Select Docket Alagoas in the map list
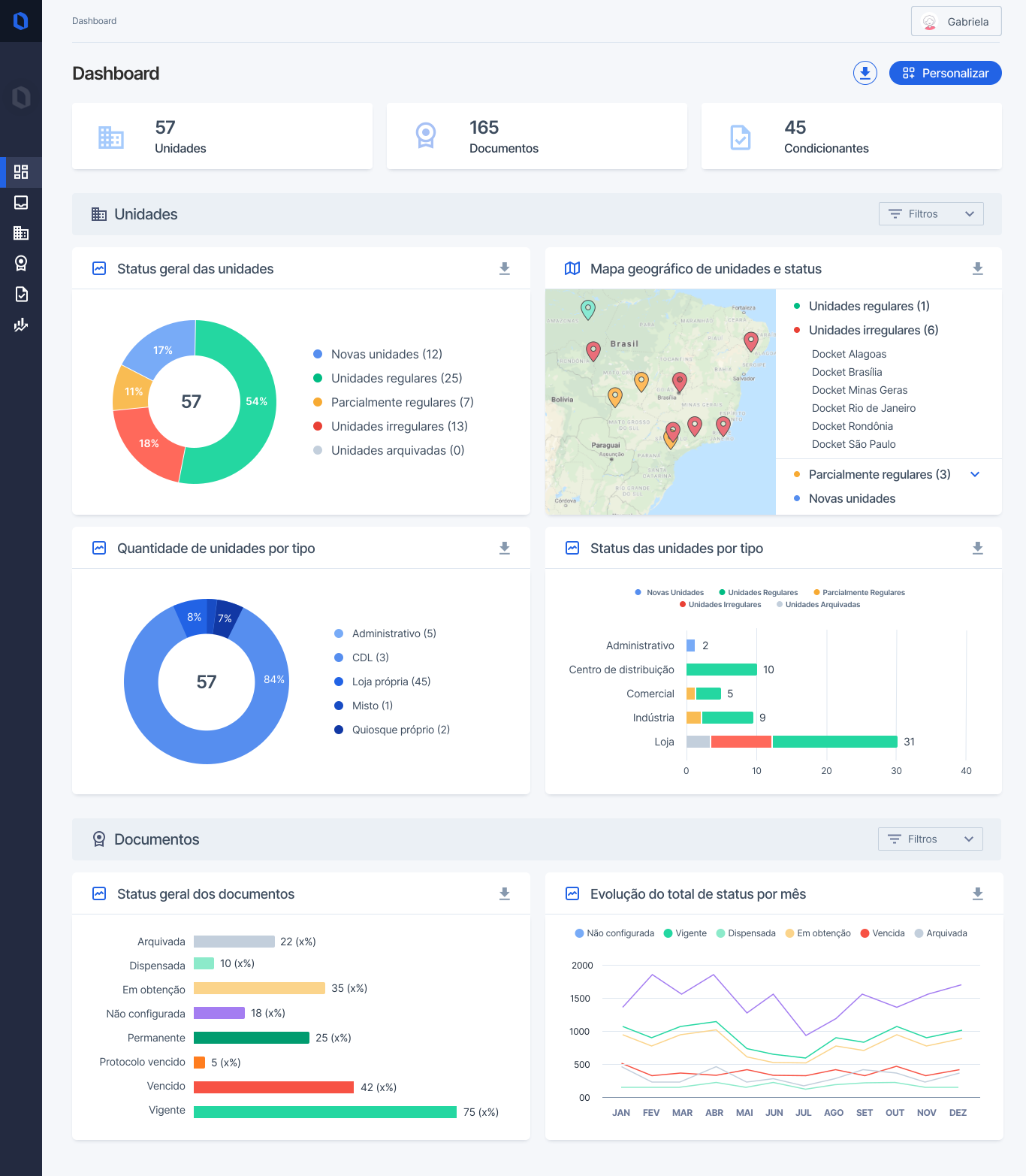This screenshot has height=1176, width=1026. (849, 354)
